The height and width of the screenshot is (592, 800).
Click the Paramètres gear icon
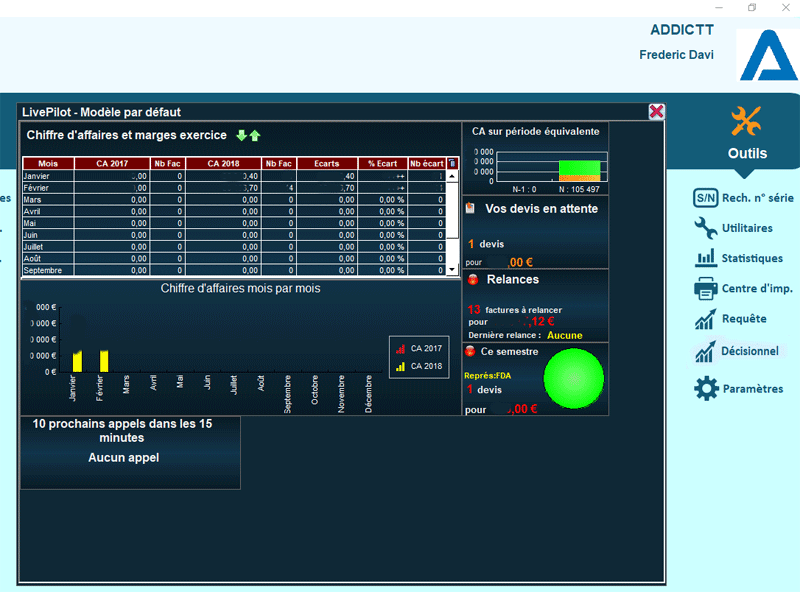[706, 389]
